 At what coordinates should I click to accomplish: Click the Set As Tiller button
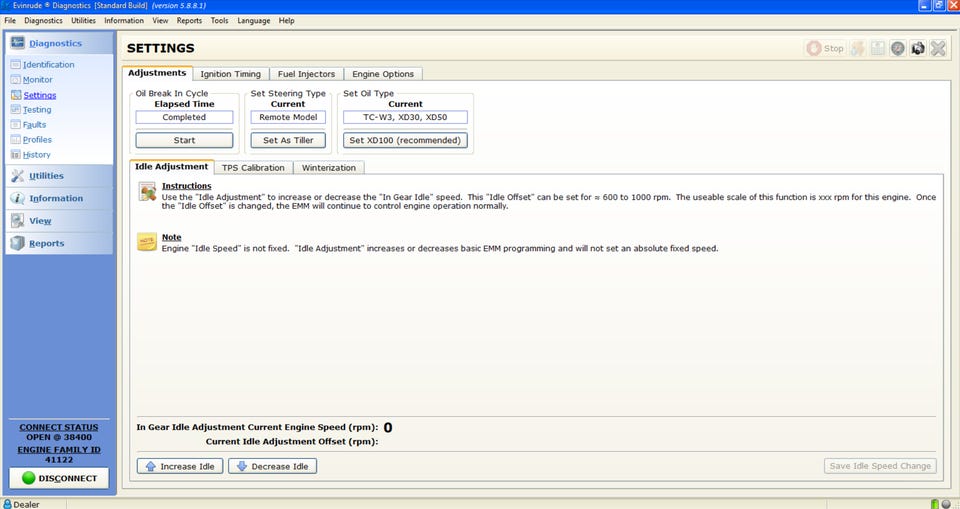tap(288, 140)
